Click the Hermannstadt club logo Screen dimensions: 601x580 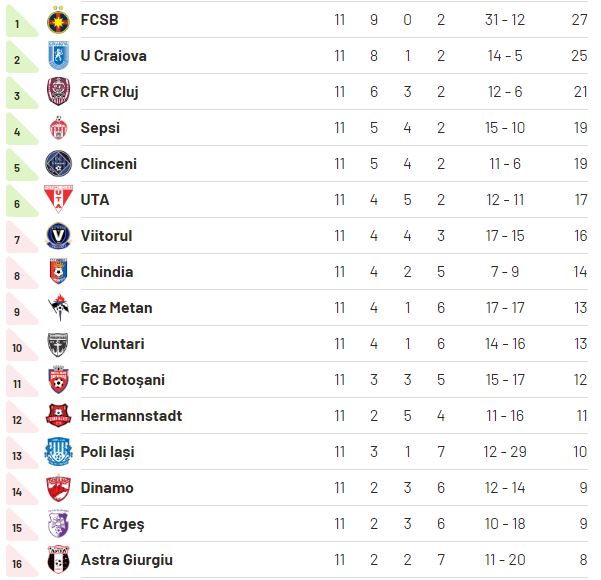pos(58,416)
